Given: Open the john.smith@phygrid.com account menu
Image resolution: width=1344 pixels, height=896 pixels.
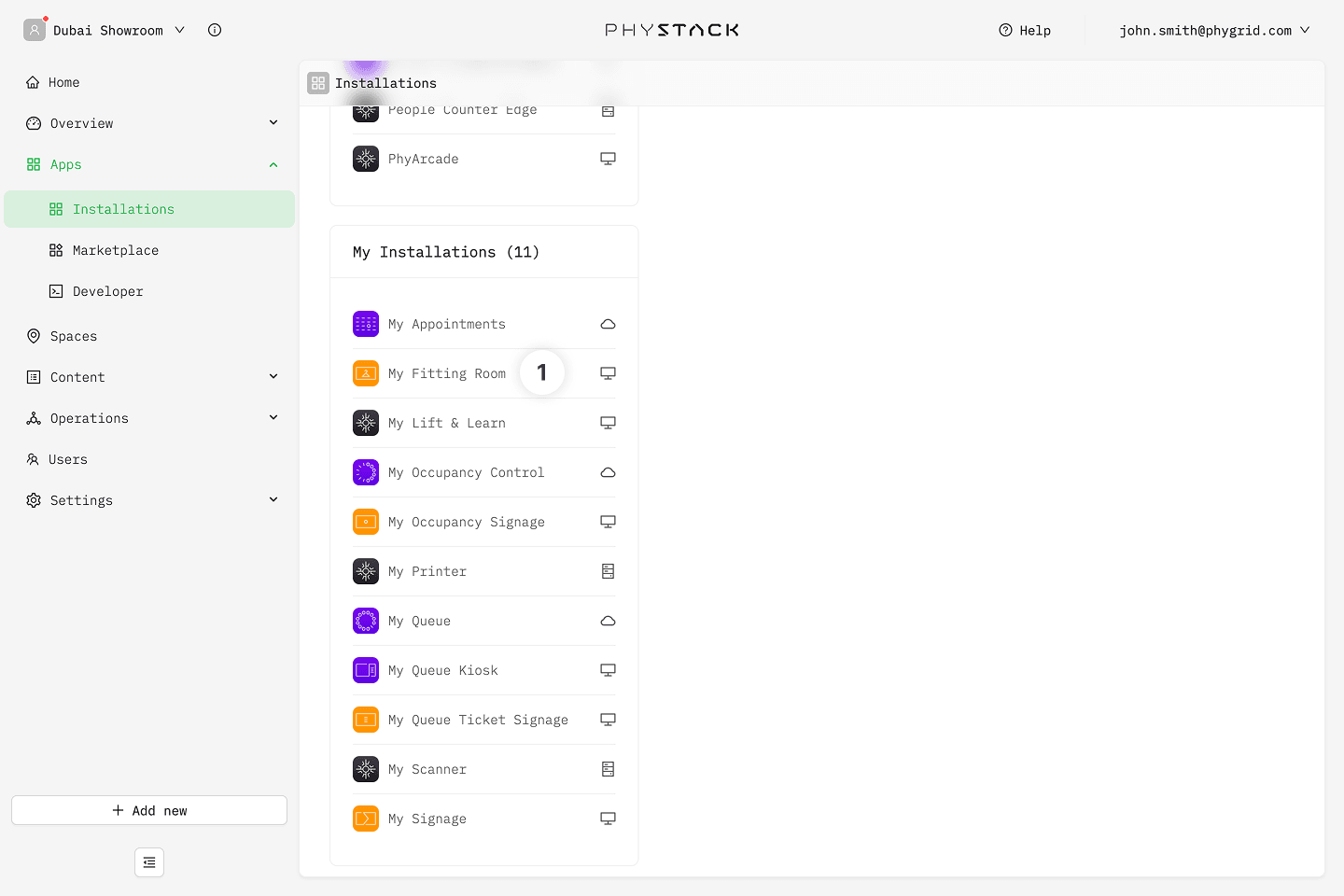Looking at the screenshot, I should click(x=1214, y=30).
